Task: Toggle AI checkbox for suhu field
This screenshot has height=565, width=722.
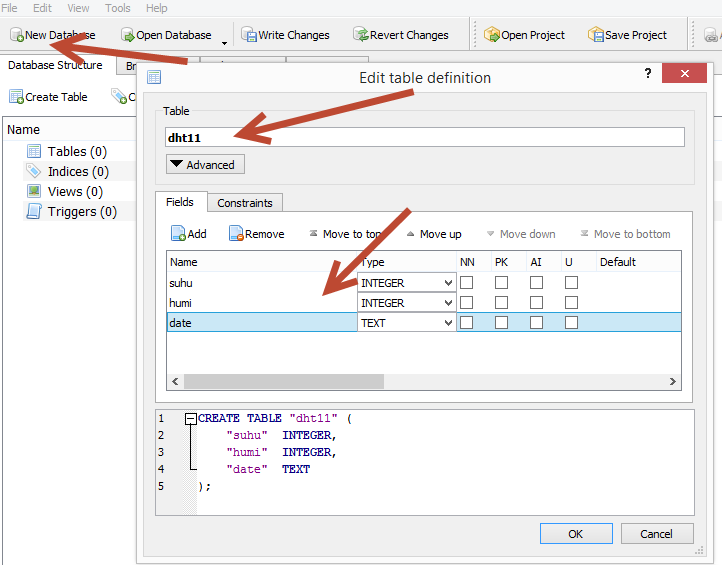Action: click(x=536, y=282)
